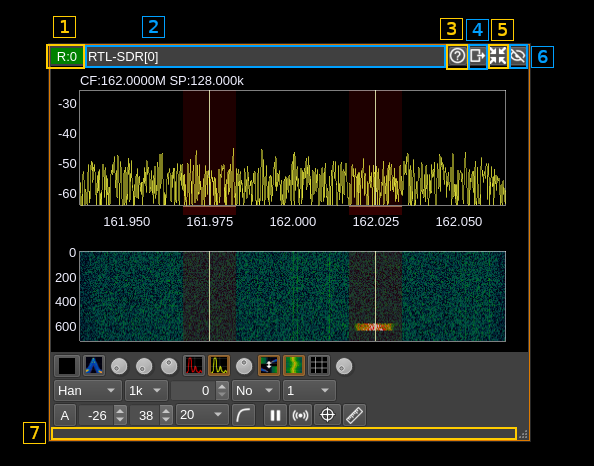This screenshot has height=466, width=594.
Task: Toggle the red max hold spectrum icon
Action: (194, 366)
